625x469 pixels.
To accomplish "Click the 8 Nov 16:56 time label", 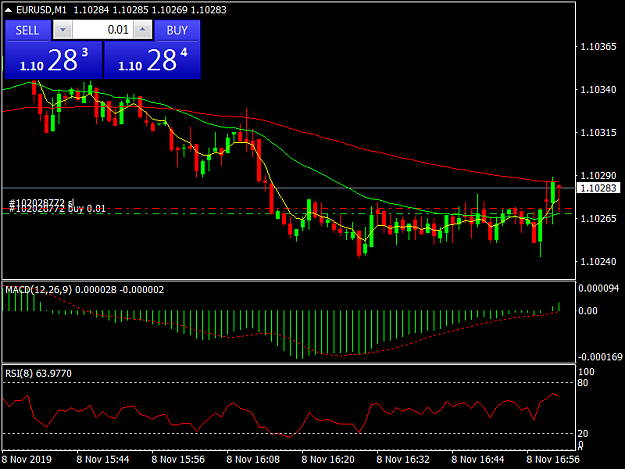I will click(553, 459).
